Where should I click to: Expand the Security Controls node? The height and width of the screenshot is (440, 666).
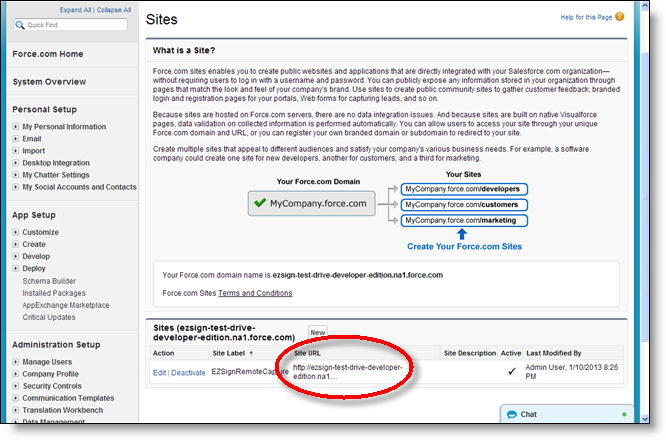point(16,385)
